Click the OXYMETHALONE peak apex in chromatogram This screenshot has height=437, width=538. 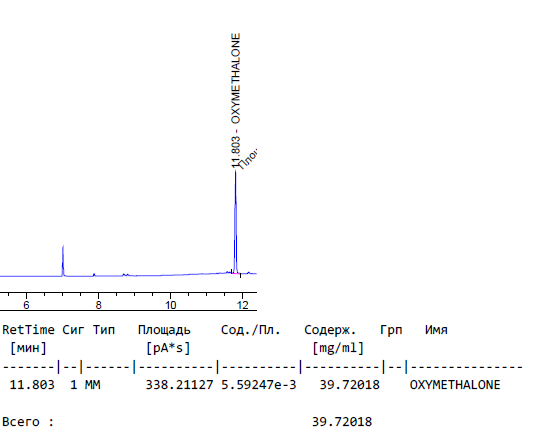[235, 171]
